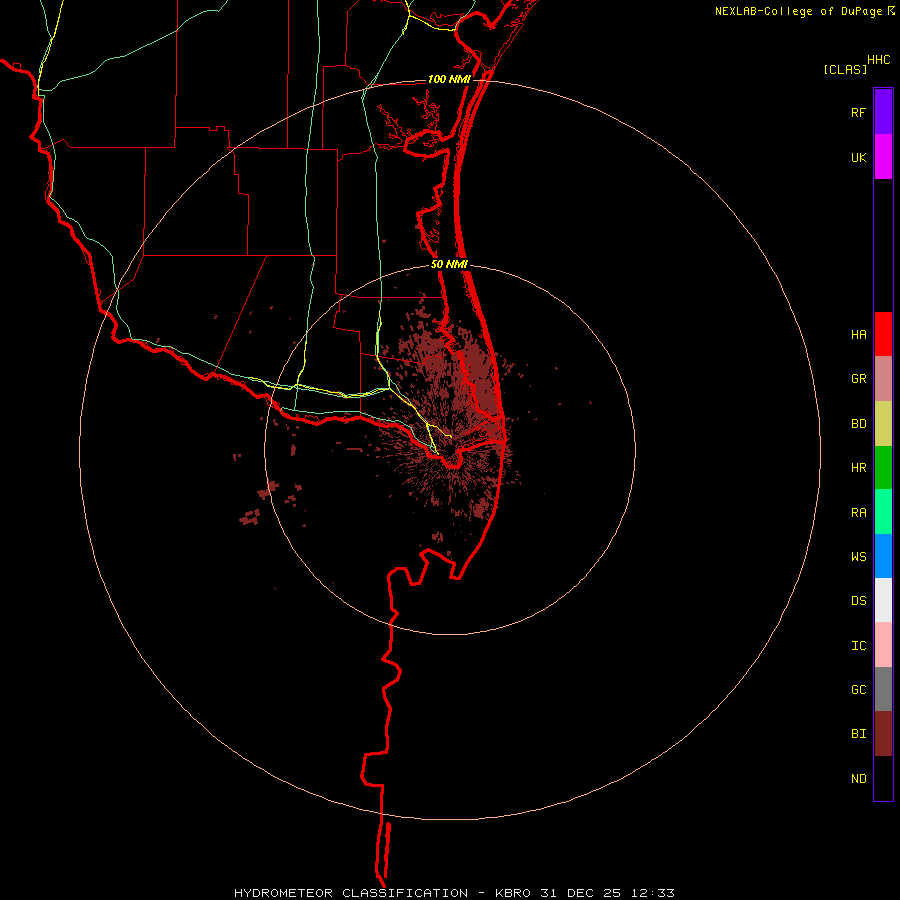Click the purple RF color swatch
Viewport: 900px width, 900px height.
(883, 112)
